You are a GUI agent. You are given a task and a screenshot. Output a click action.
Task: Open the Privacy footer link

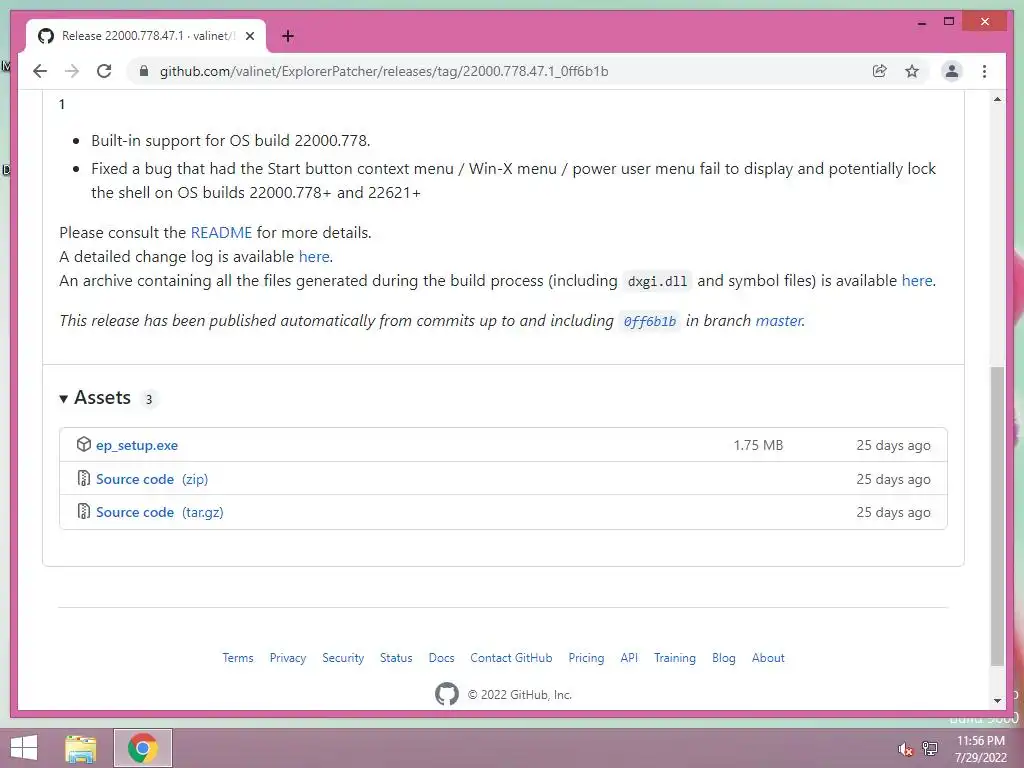pyautogui.click(x=288, y=658)
